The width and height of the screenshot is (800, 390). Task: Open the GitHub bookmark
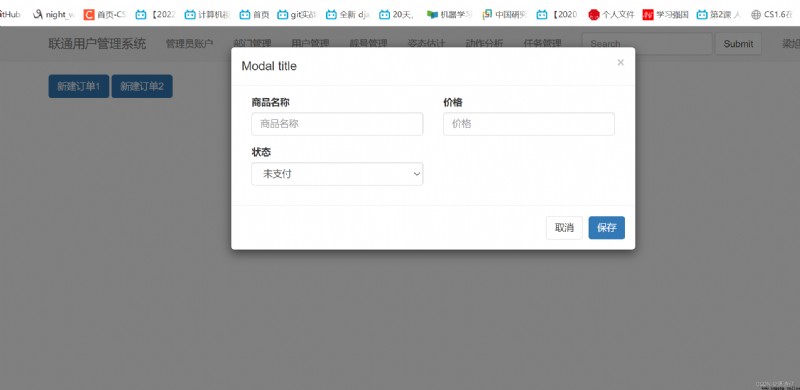10,14
